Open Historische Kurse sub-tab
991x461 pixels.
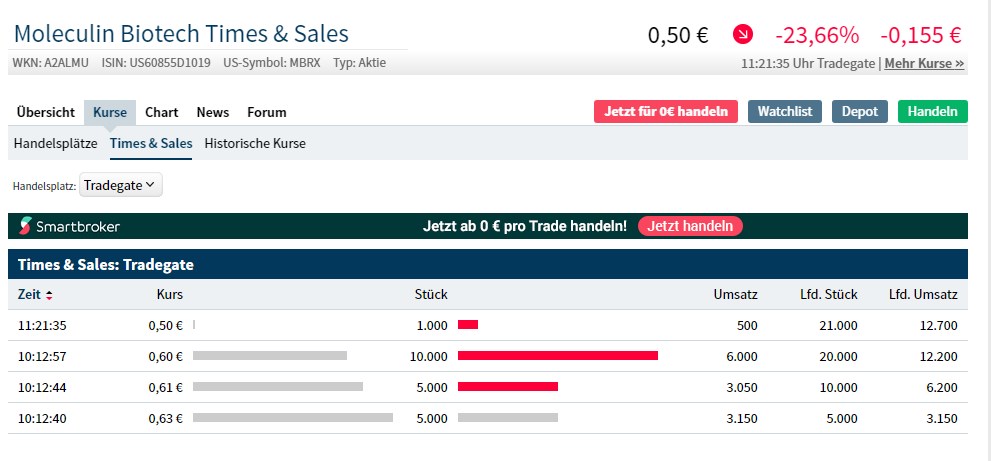[255, 143]
